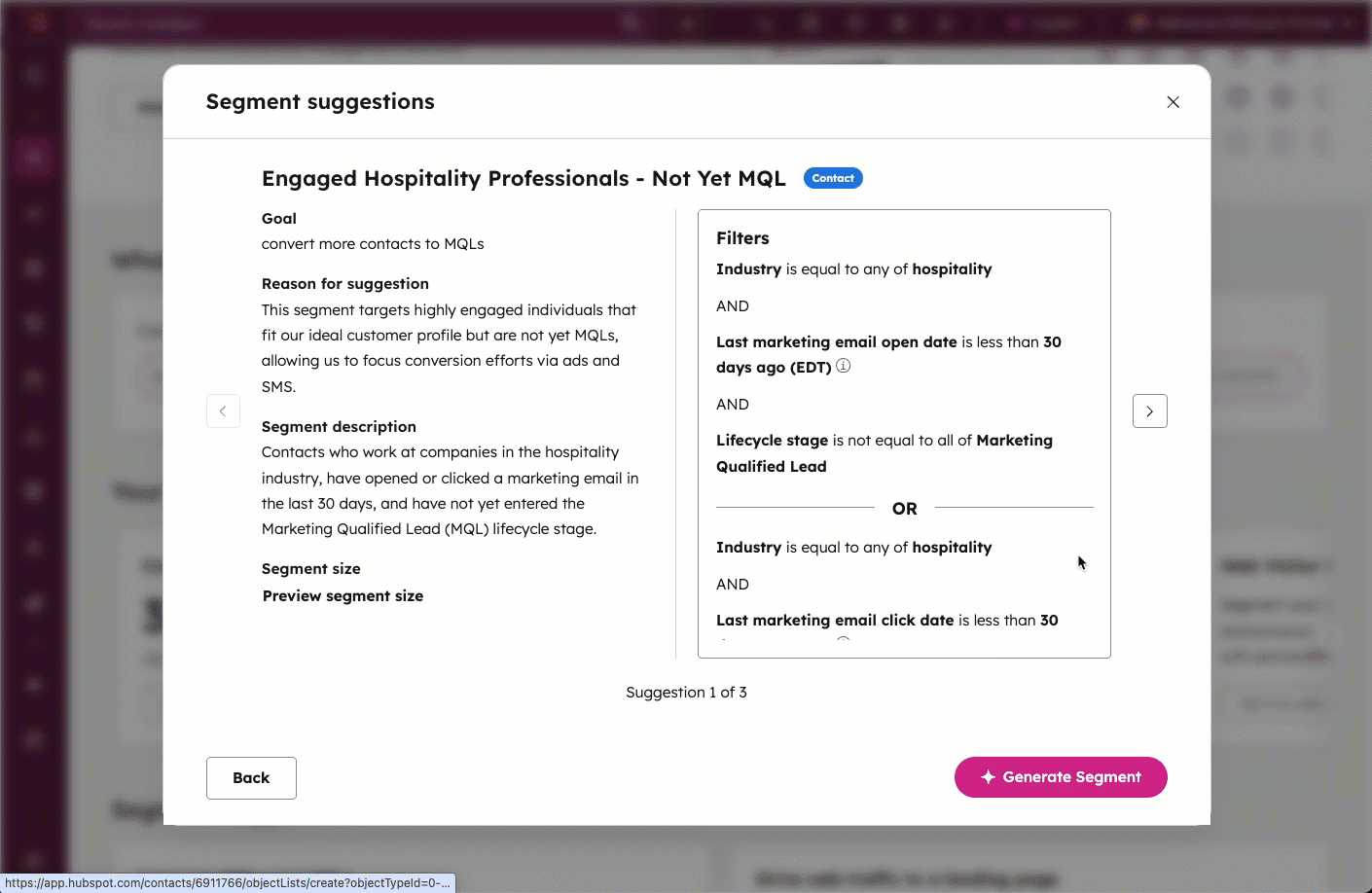
Task: Click the sparkle icon on Generate Segment
Action: click(988, 777)
